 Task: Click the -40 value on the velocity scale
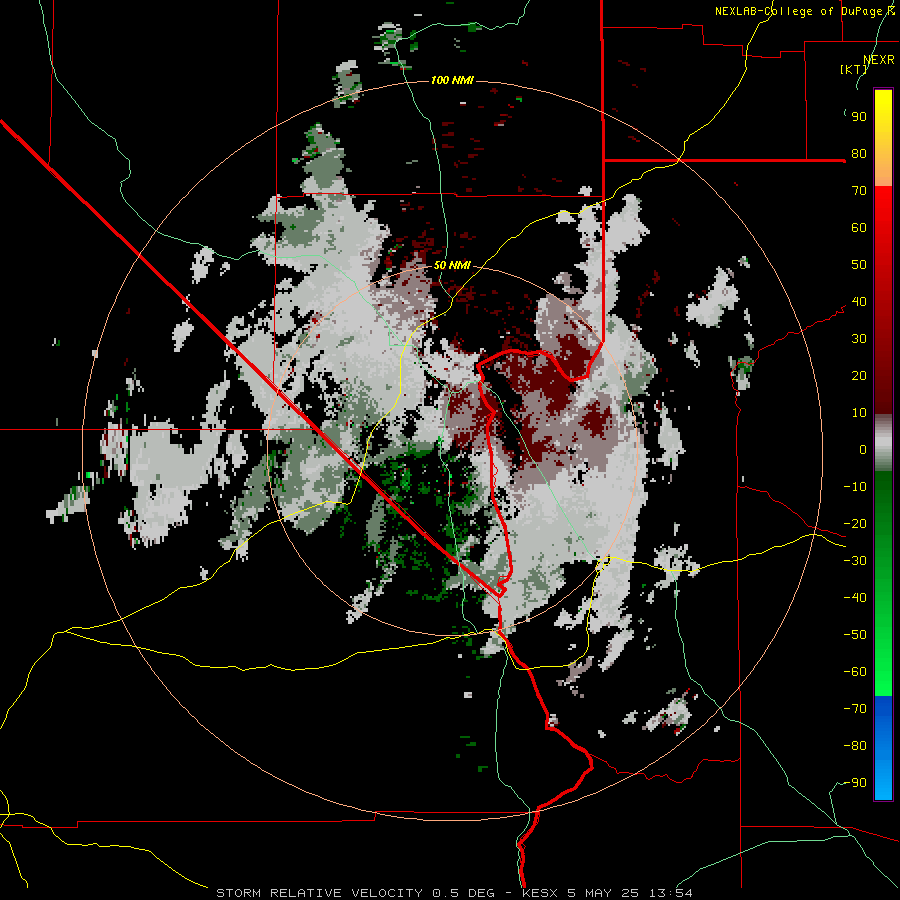[855, 598]
